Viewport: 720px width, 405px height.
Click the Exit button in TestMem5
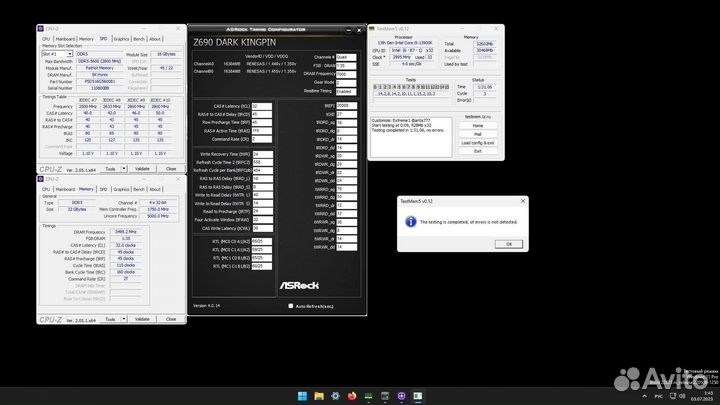point(478,151)
